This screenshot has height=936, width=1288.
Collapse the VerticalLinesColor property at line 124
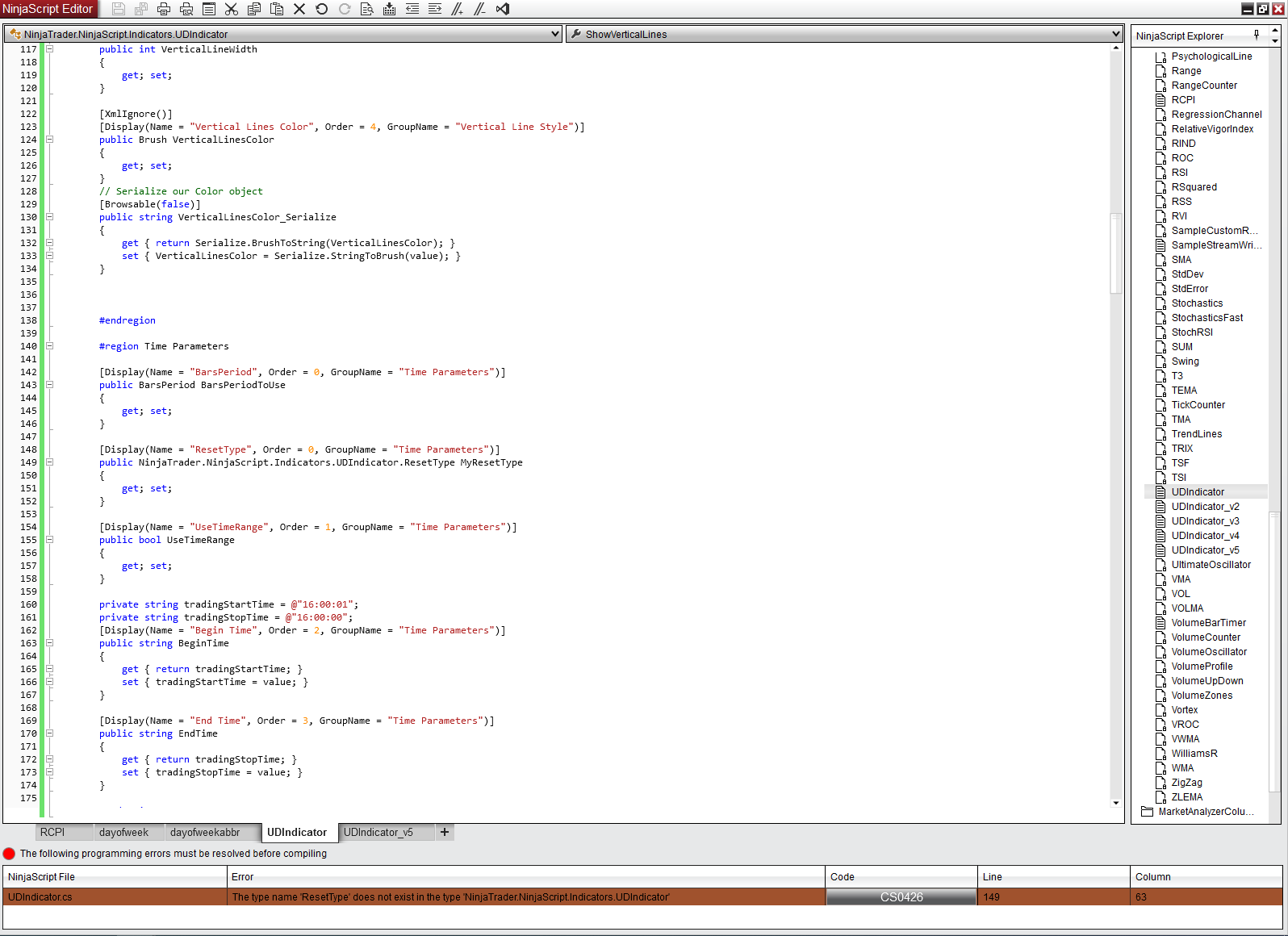point(50,140)
